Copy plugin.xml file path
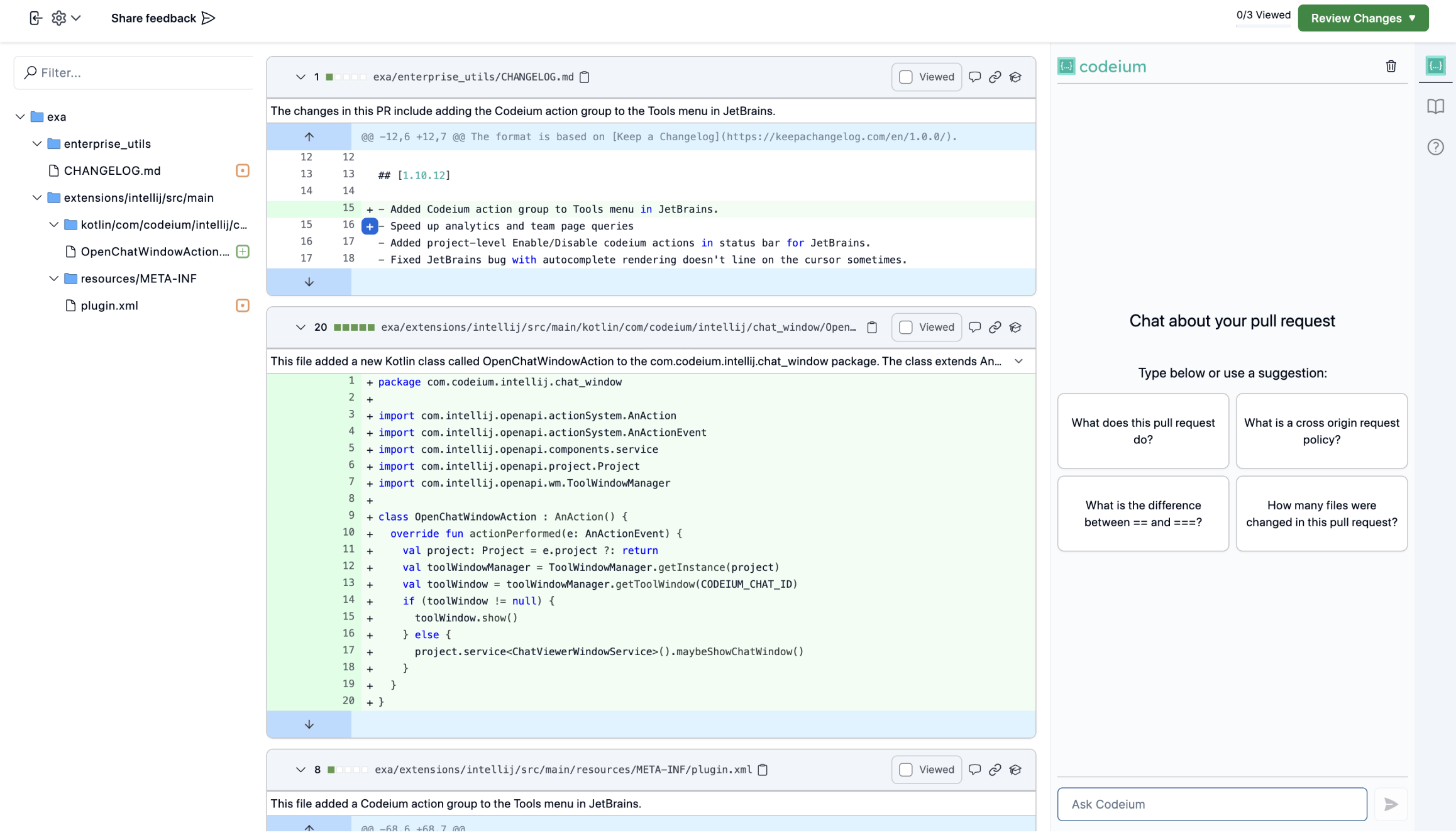1456x835 pixels. 763,770
